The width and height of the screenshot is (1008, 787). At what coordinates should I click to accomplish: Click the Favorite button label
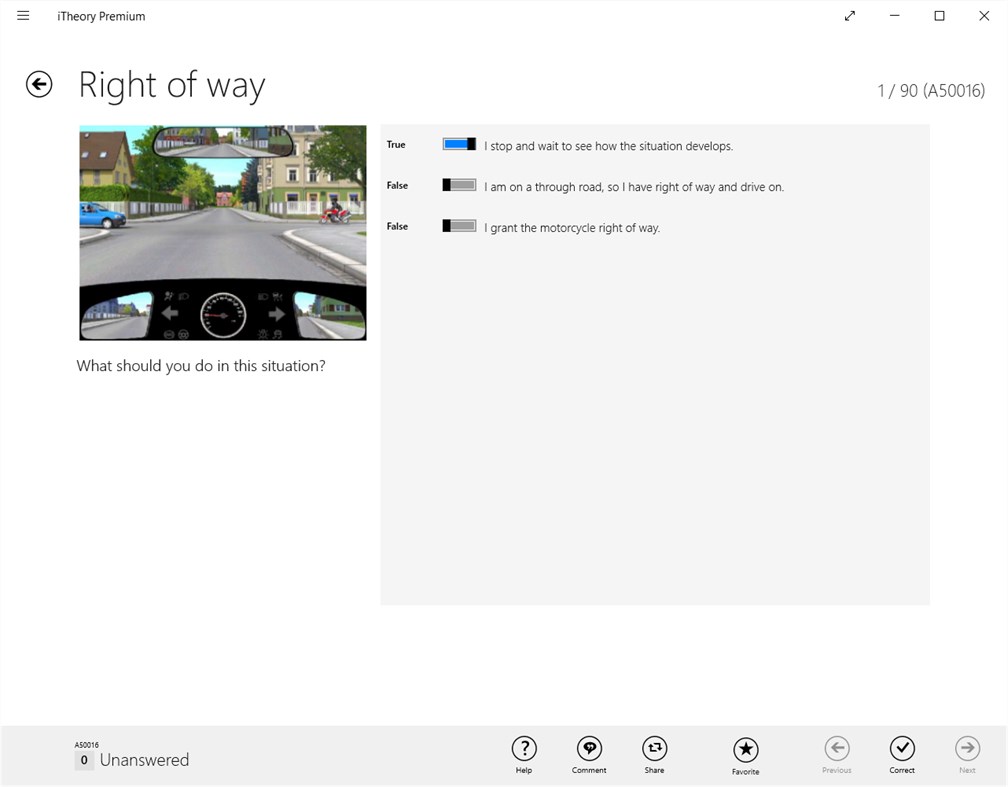coord(745,768)
